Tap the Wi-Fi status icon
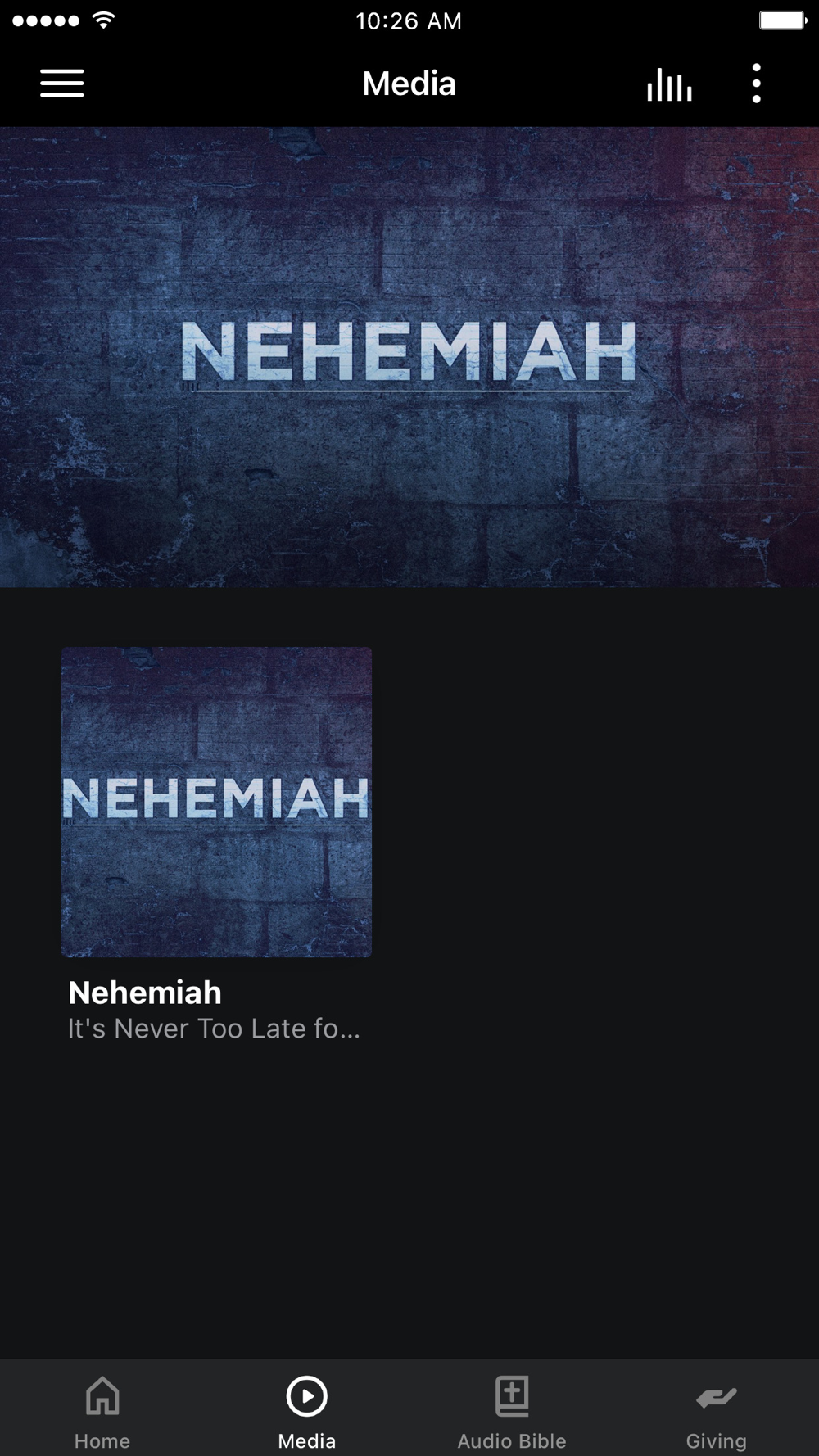The width and height of the screenshot is (819, 1456). point(103,20)
